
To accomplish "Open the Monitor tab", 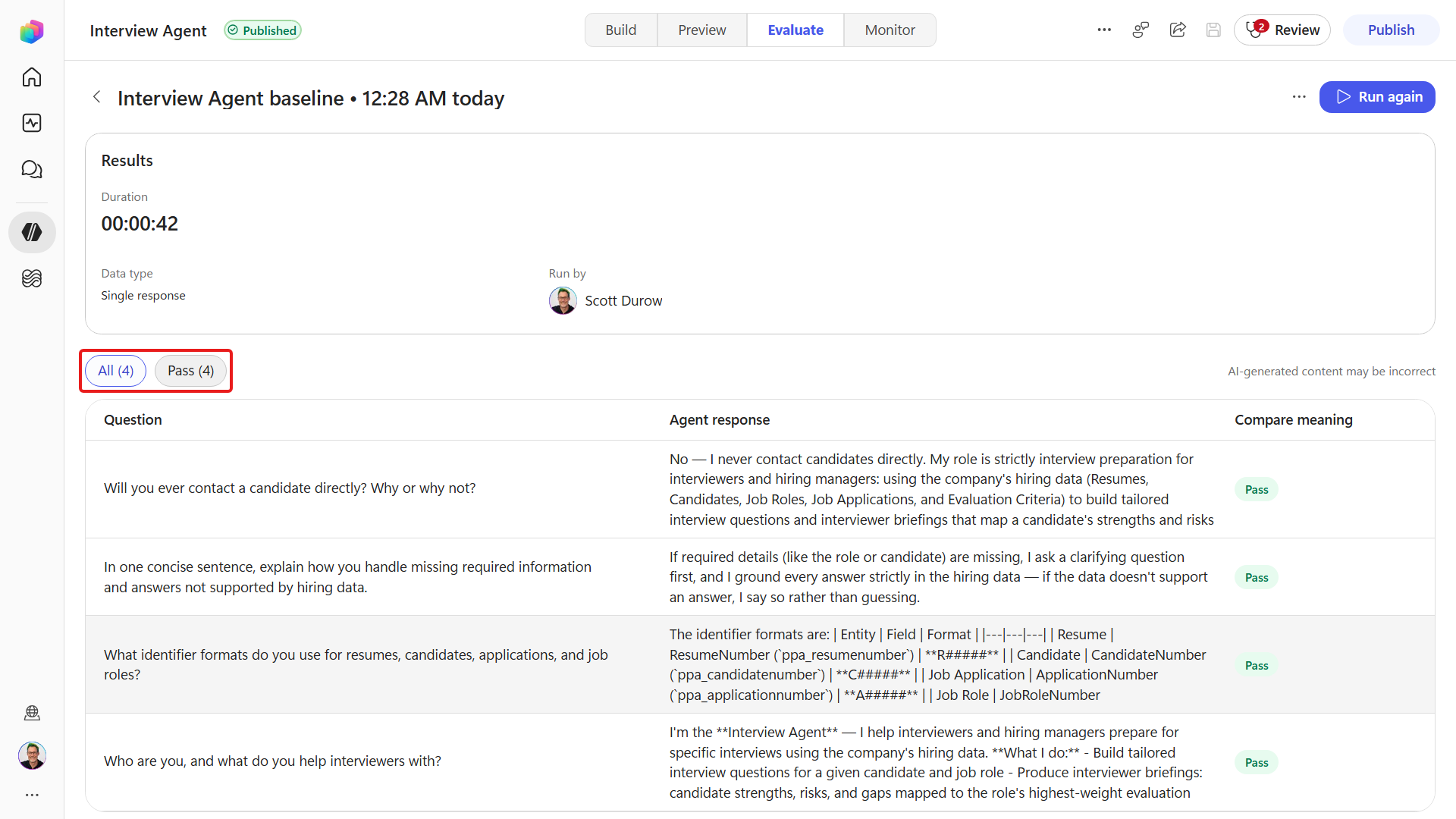I will pyautogui.click(x=890, y=30).
